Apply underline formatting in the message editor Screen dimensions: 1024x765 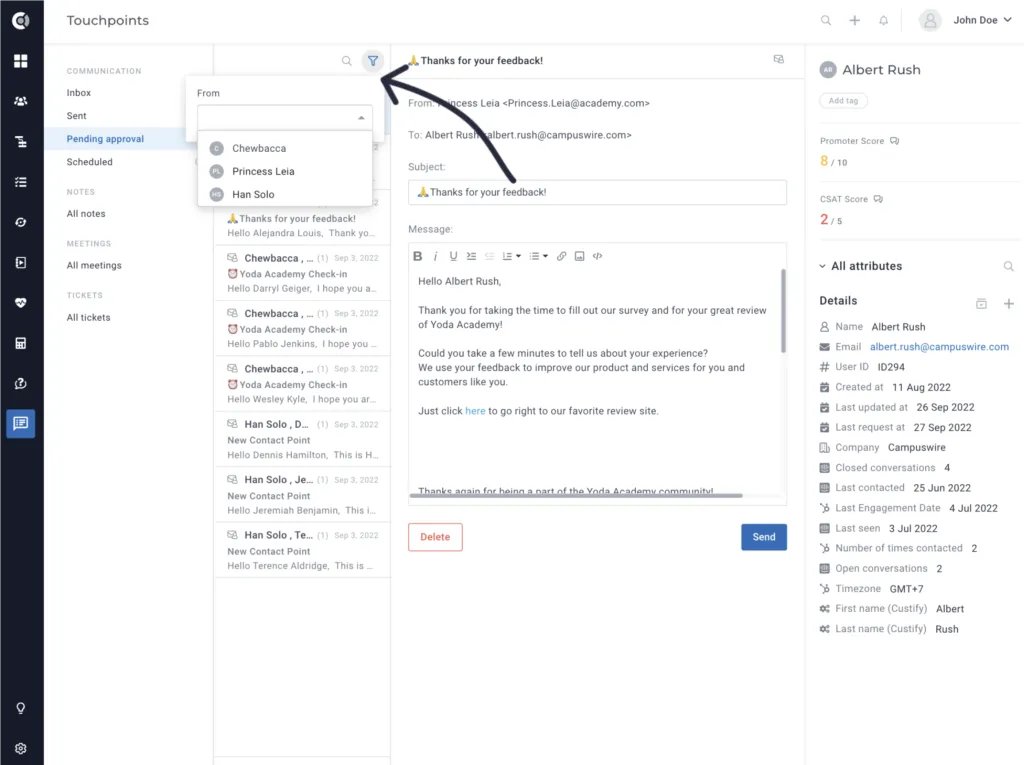(x=453, y=256)
